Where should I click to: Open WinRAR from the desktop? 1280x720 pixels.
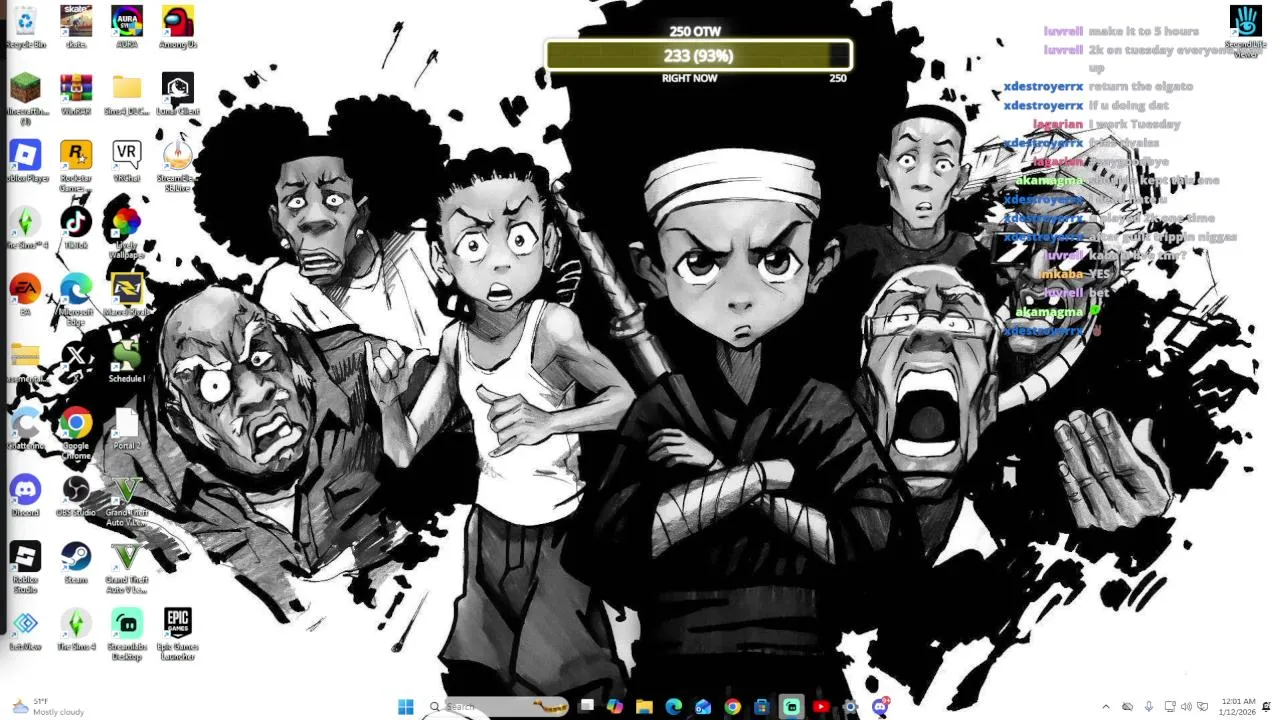(76, 94)
